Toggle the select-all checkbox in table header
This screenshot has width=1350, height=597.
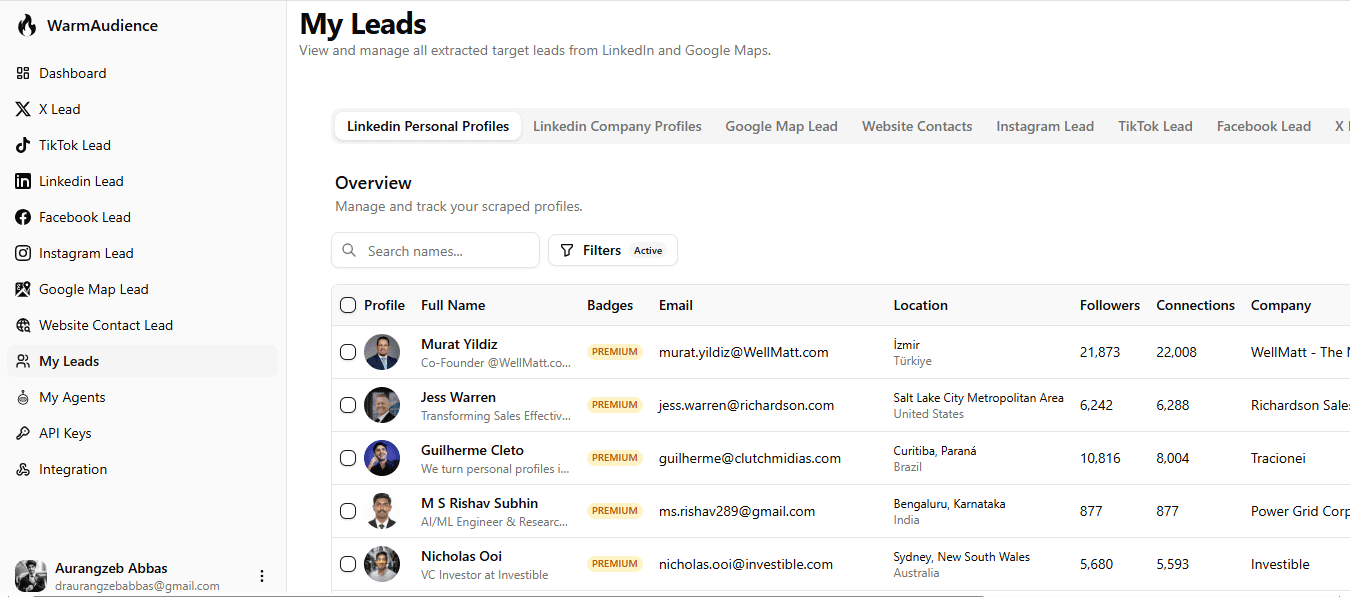click(x=348, y=305)
